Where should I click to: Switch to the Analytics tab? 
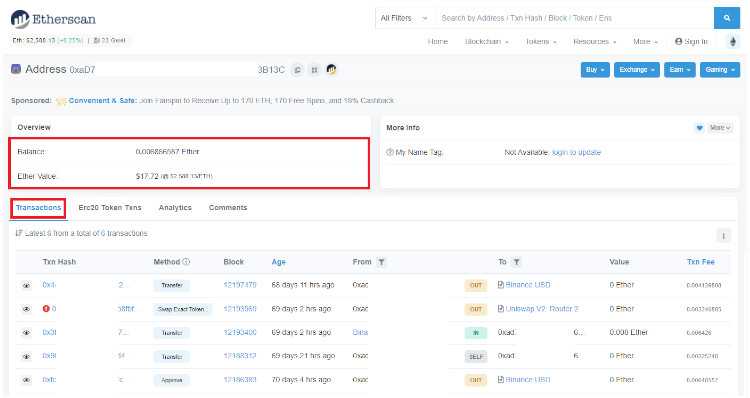175,208
